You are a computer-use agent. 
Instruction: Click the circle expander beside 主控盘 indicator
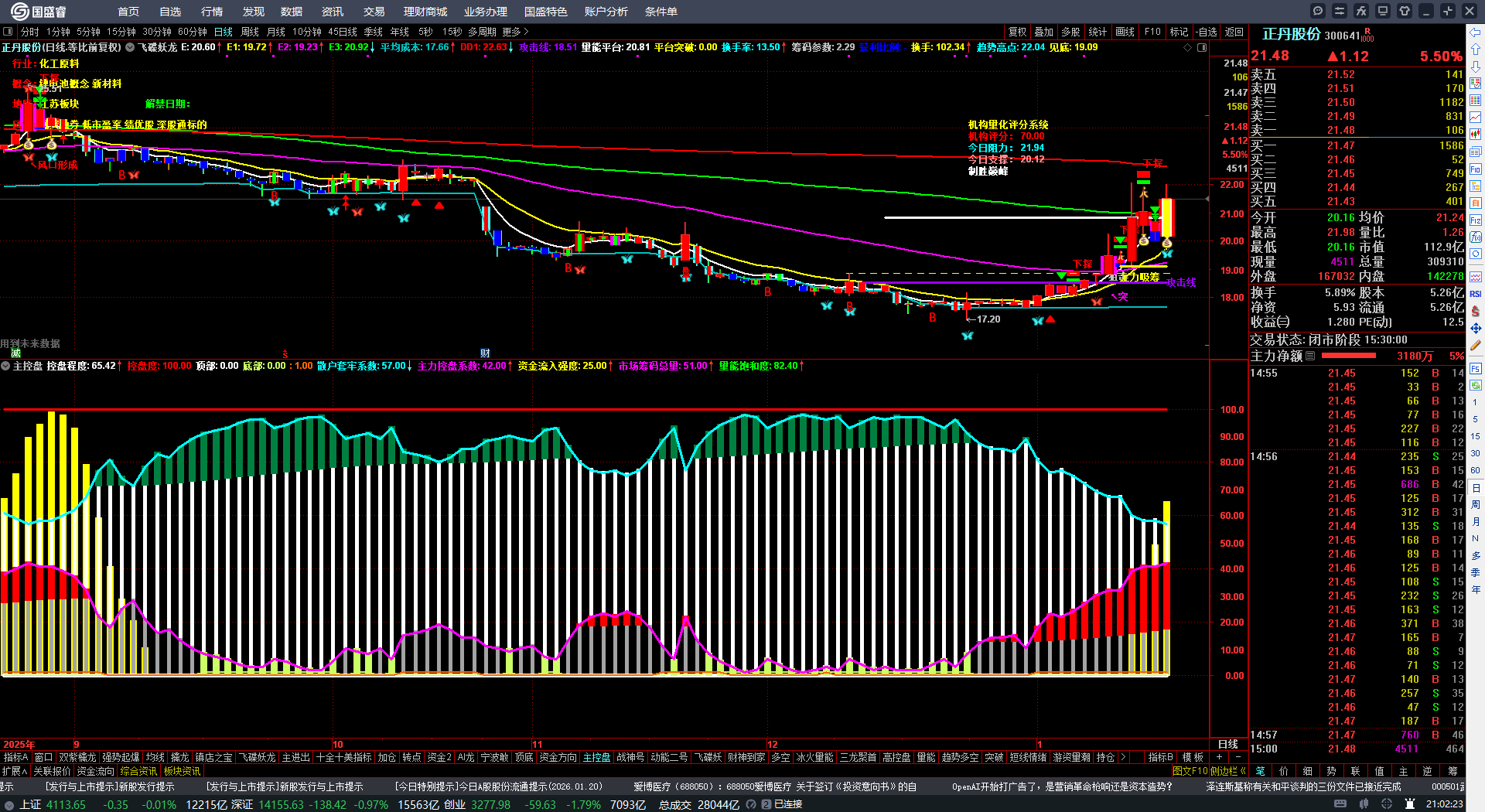[5, 366]
